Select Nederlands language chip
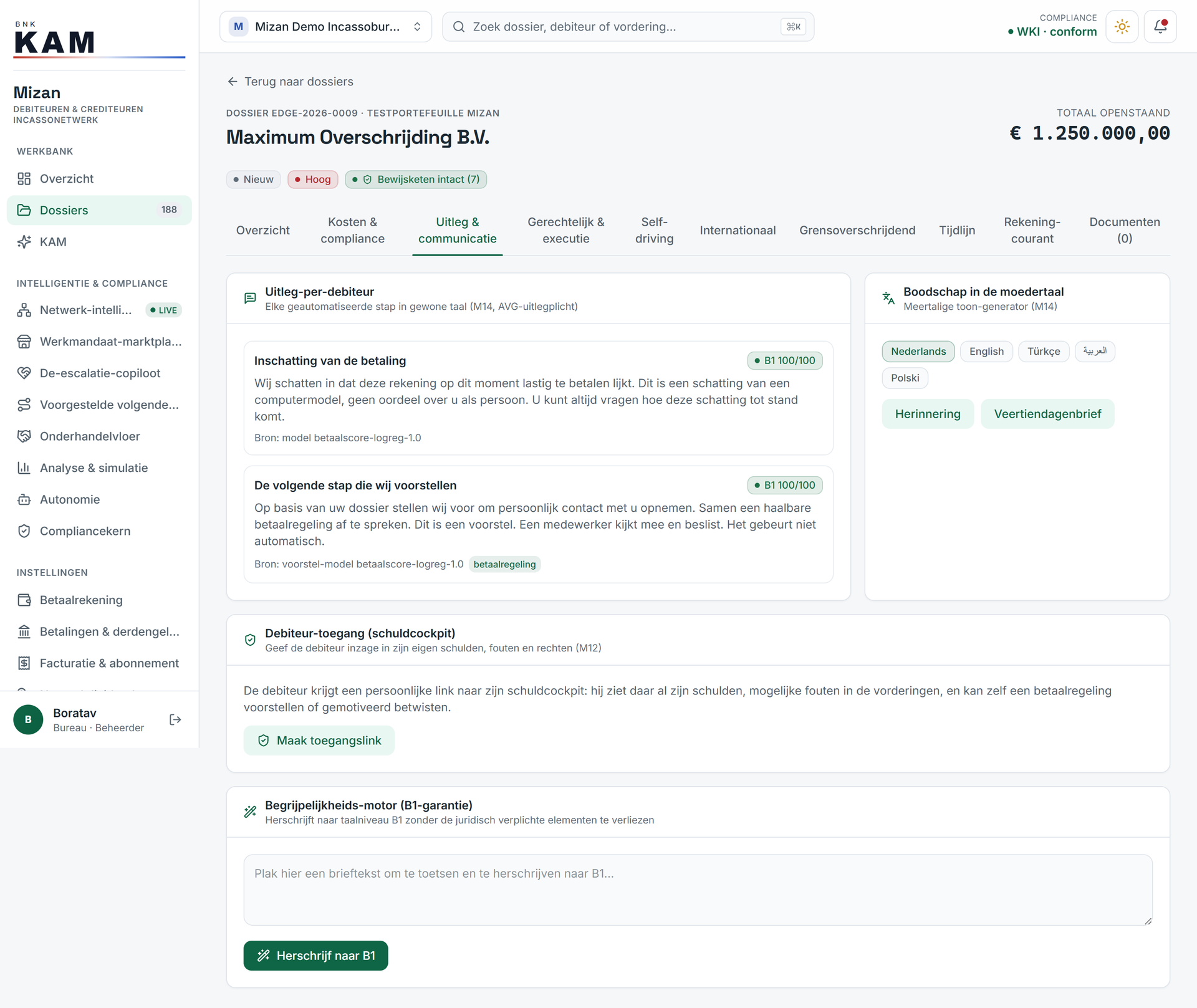Viewport: 1197px width, 1008px height. point(918,352)
